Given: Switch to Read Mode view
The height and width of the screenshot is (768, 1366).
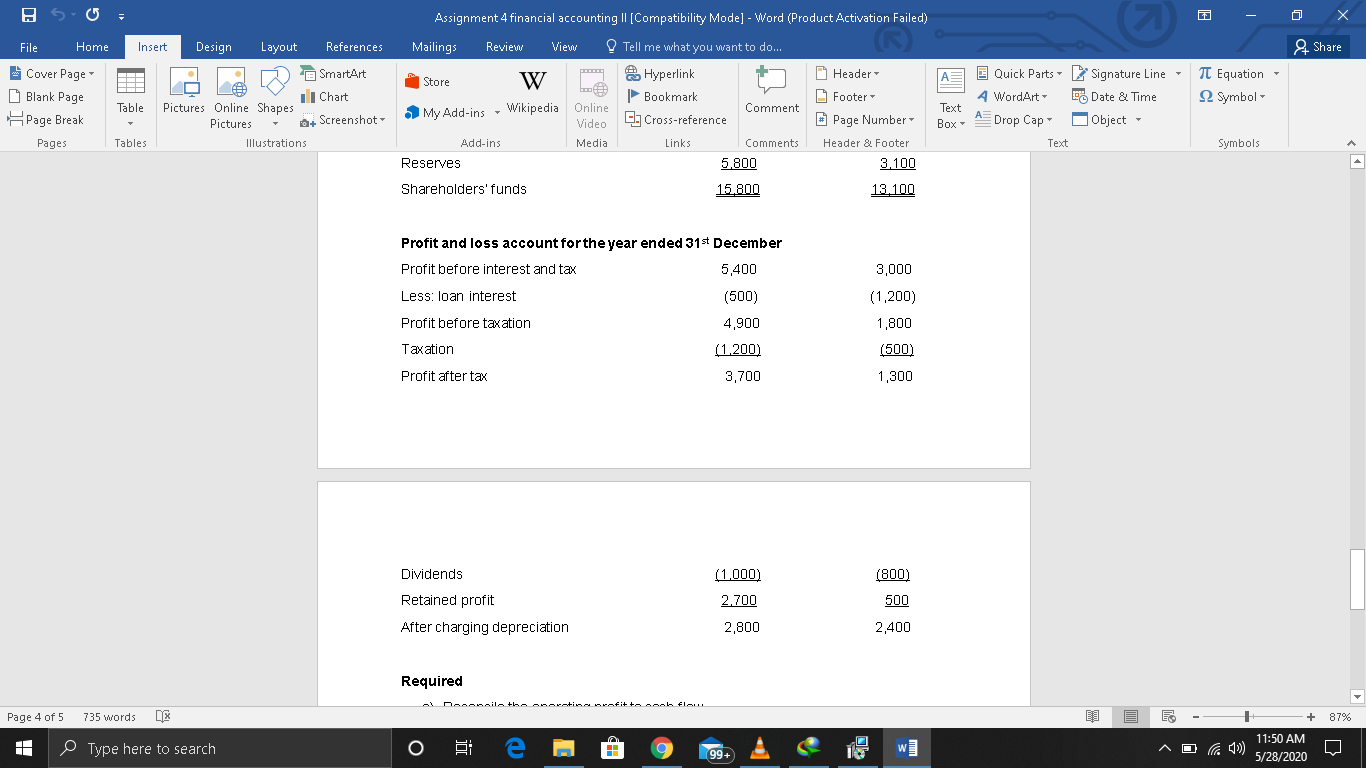Looking at the screenshot, I should click(1091, 716).
